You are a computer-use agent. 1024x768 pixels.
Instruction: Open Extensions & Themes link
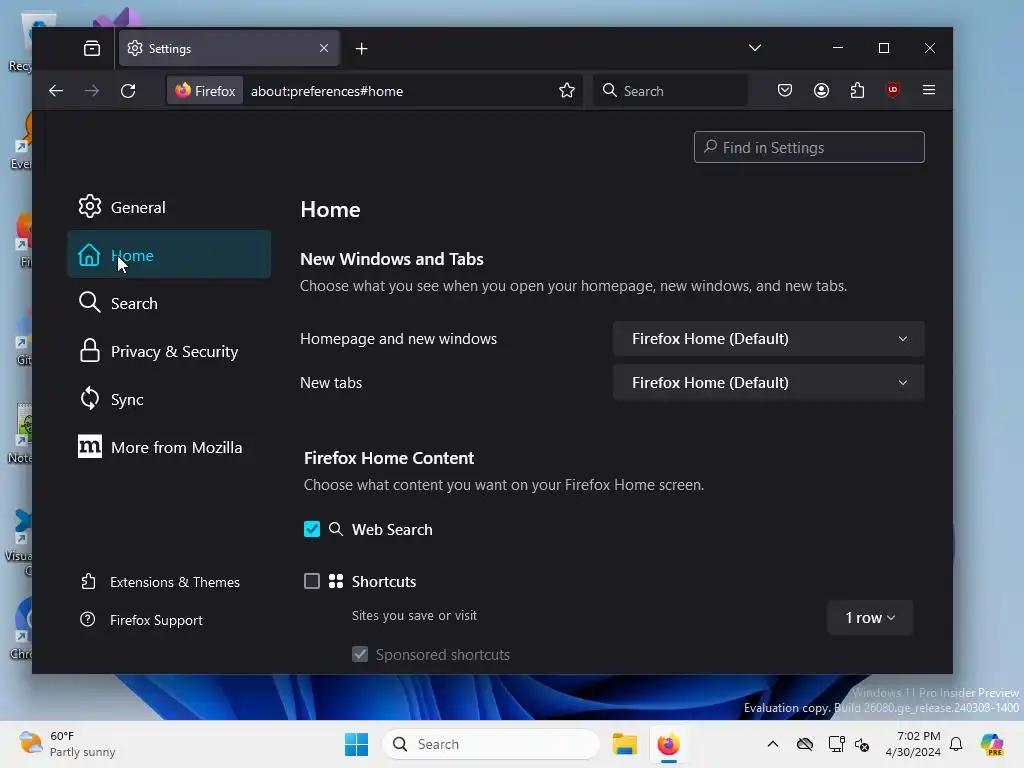[x=160, y=582]
